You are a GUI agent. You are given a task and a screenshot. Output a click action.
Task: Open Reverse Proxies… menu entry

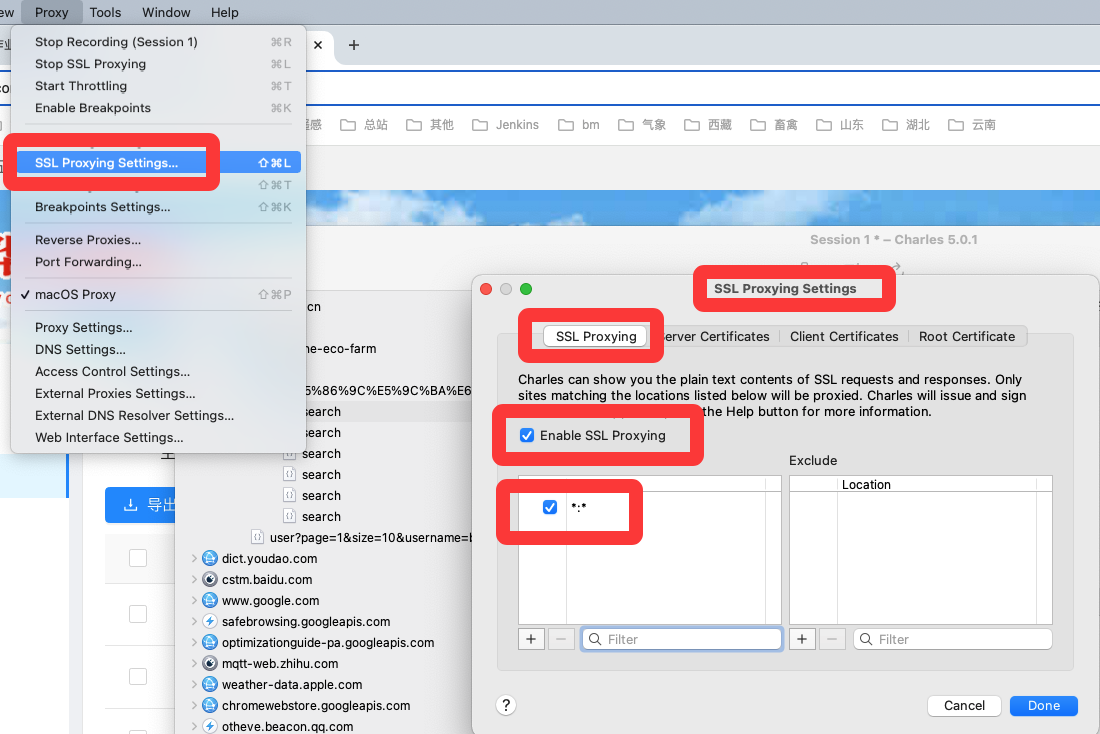pos(159,240)
